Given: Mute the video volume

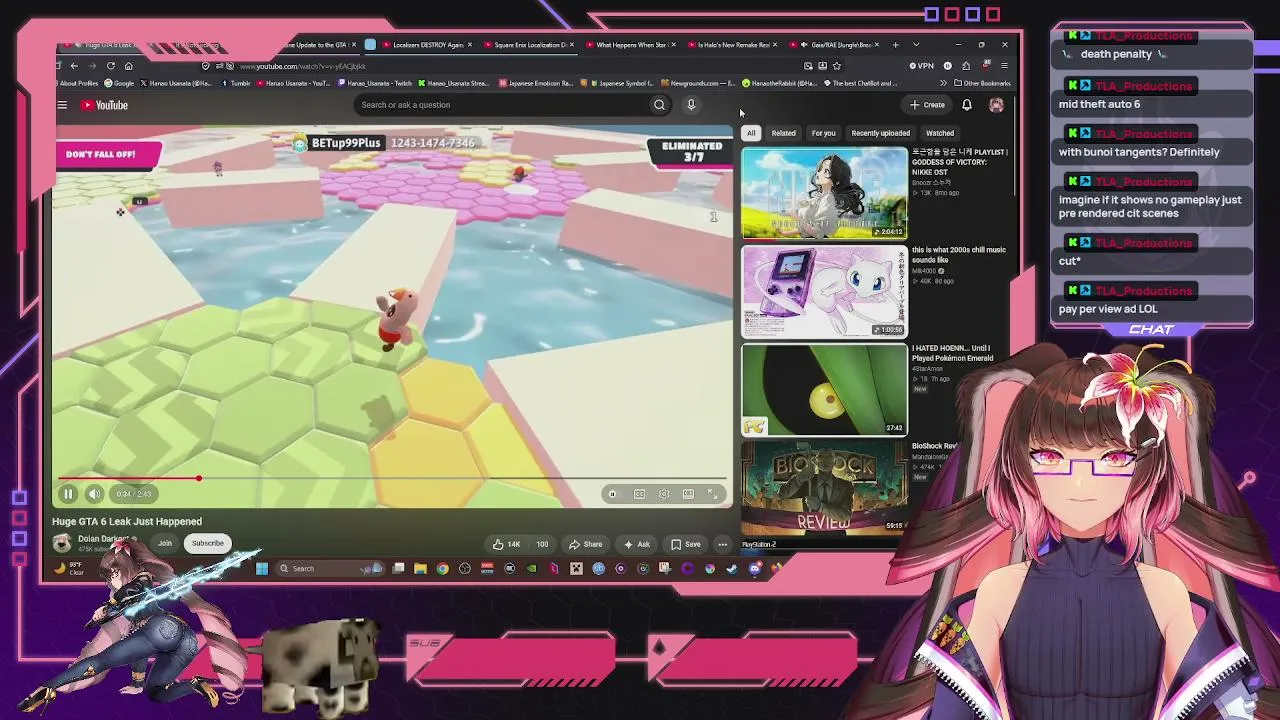Looking at the screenshot, I should tap(94, 494).
